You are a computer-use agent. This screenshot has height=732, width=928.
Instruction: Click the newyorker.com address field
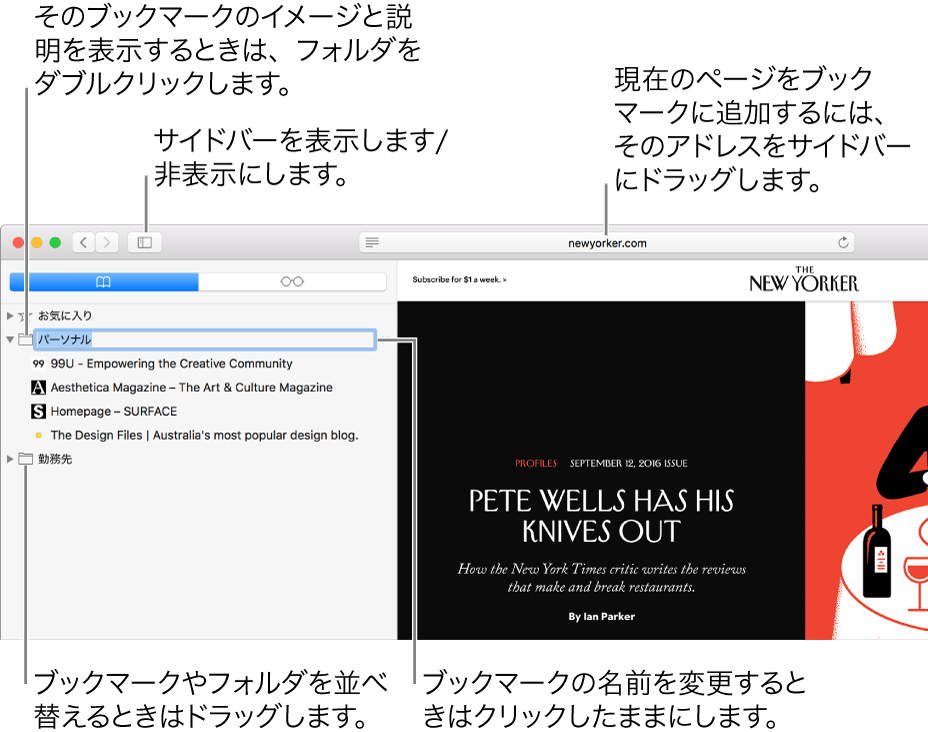[x=607, y=243]
